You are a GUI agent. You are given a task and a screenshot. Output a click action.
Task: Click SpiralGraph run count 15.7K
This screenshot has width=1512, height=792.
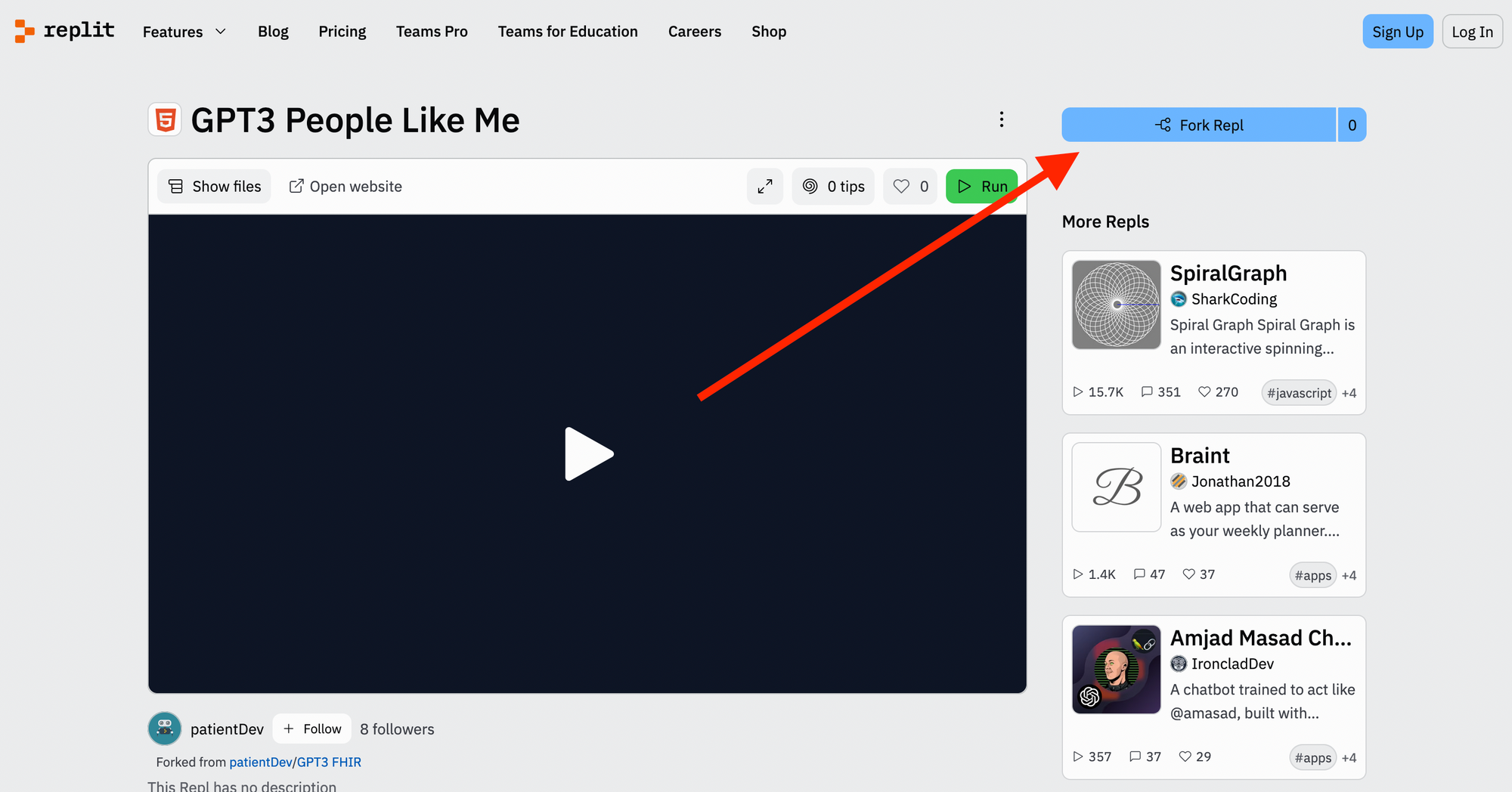click(1098, 392)
